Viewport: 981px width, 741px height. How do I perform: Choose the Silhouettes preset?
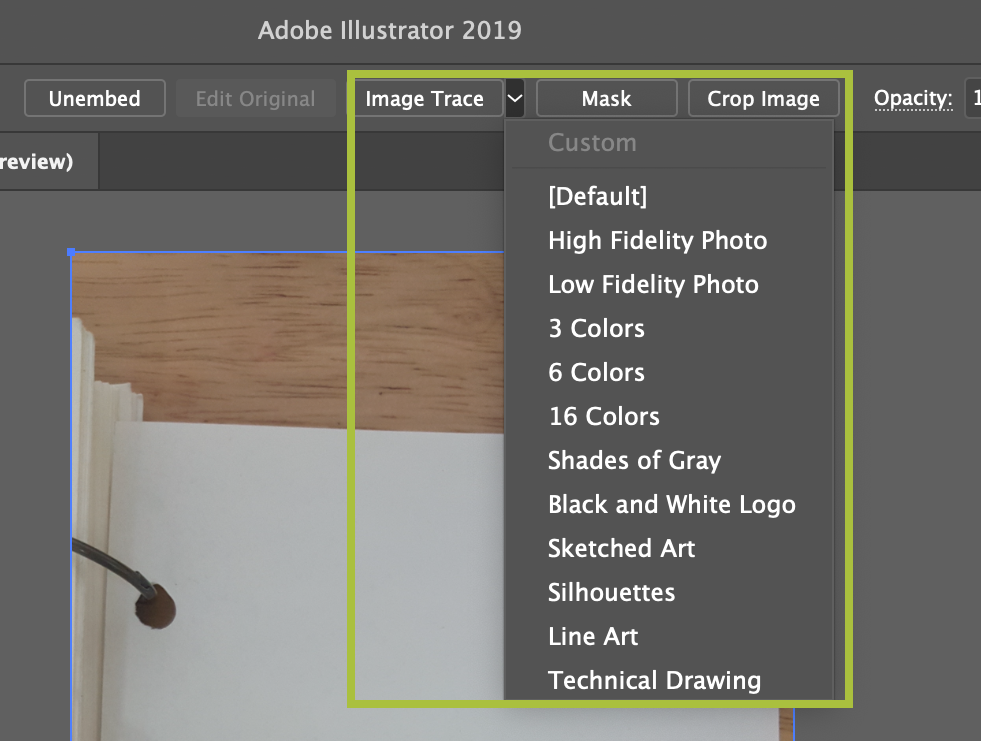tap(668, 592)
